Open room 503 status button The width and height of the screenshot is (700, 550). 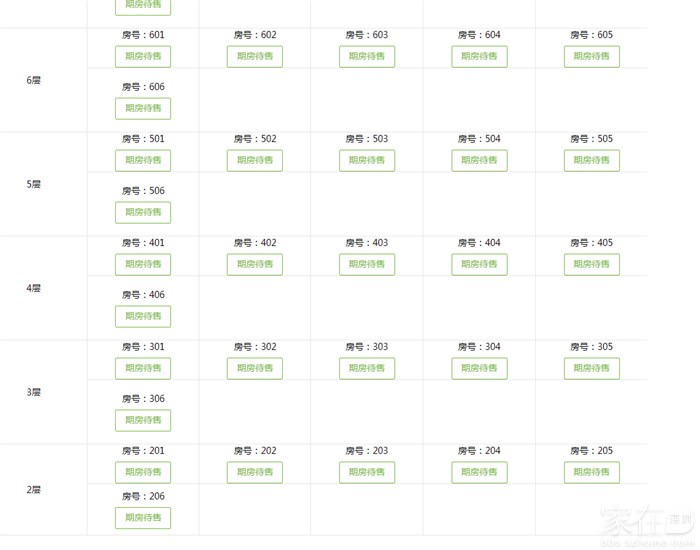[367, 161]
